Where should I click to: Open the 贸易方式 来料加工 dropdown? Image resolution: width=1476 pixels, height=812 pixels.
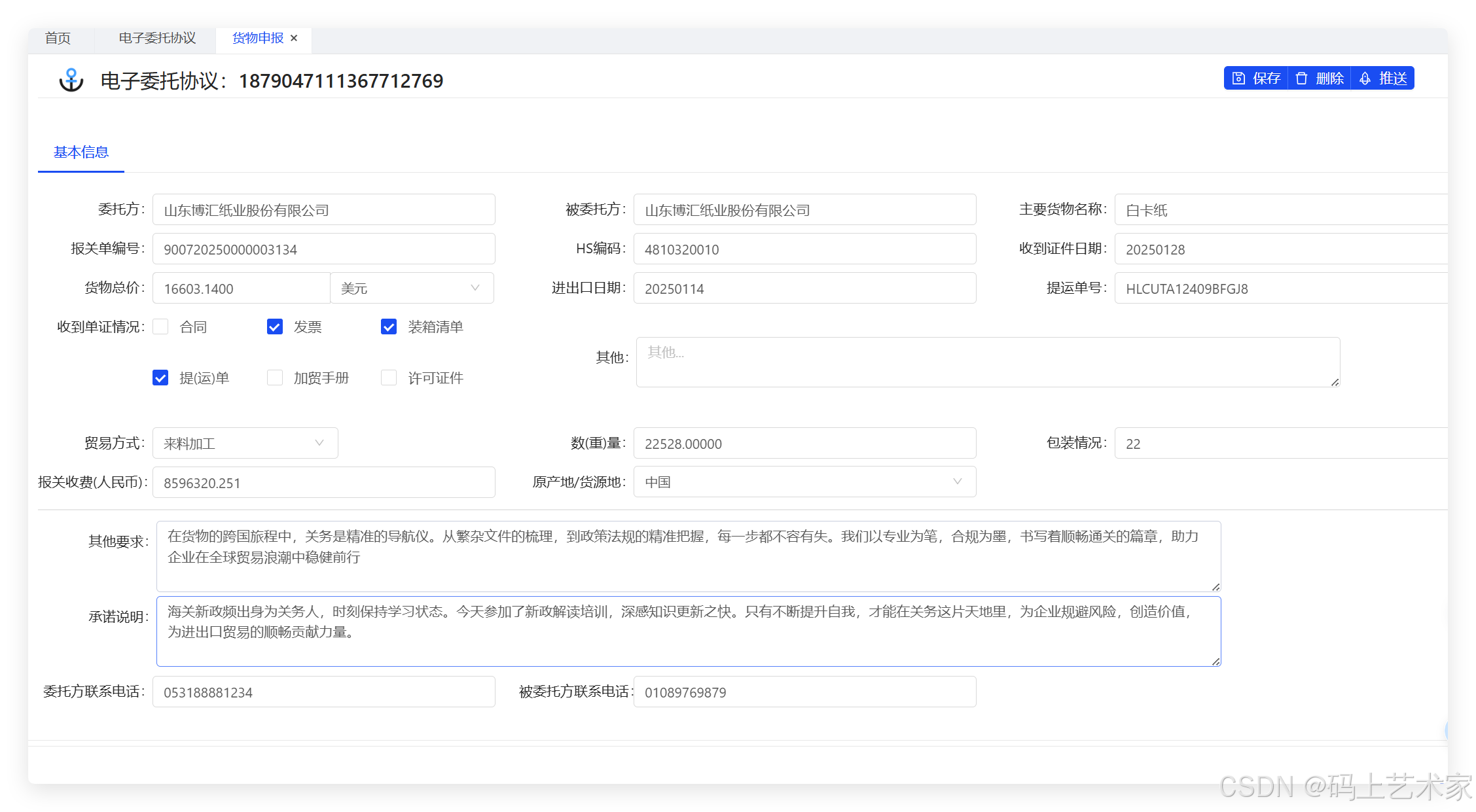point(245,443)
